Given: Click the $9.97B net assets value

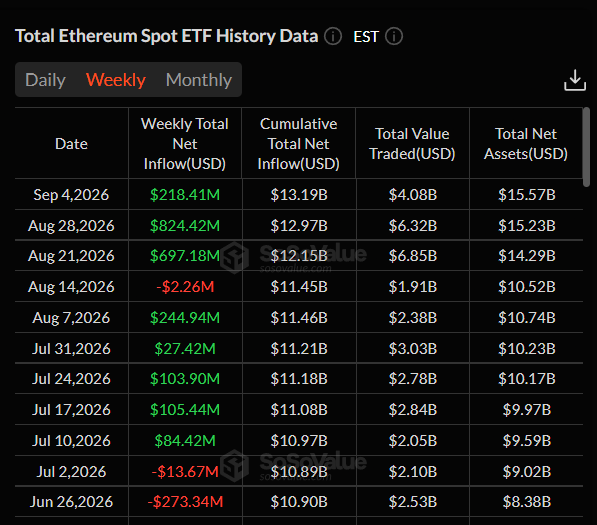Looking at the screenshot, I should point(527,410).
